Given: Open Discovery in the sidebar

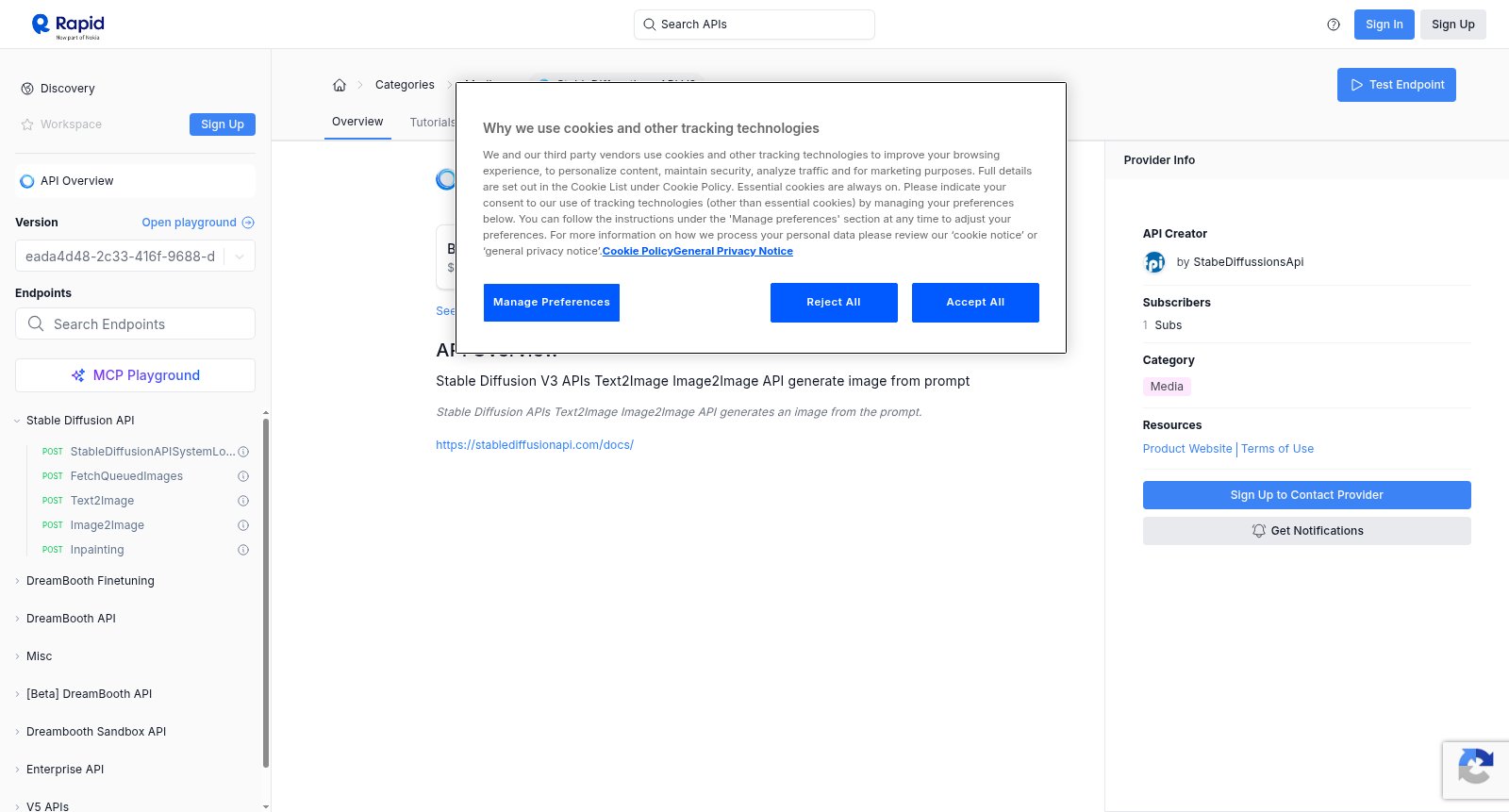Looking at the screenshot, I should (x=68, y=89).
